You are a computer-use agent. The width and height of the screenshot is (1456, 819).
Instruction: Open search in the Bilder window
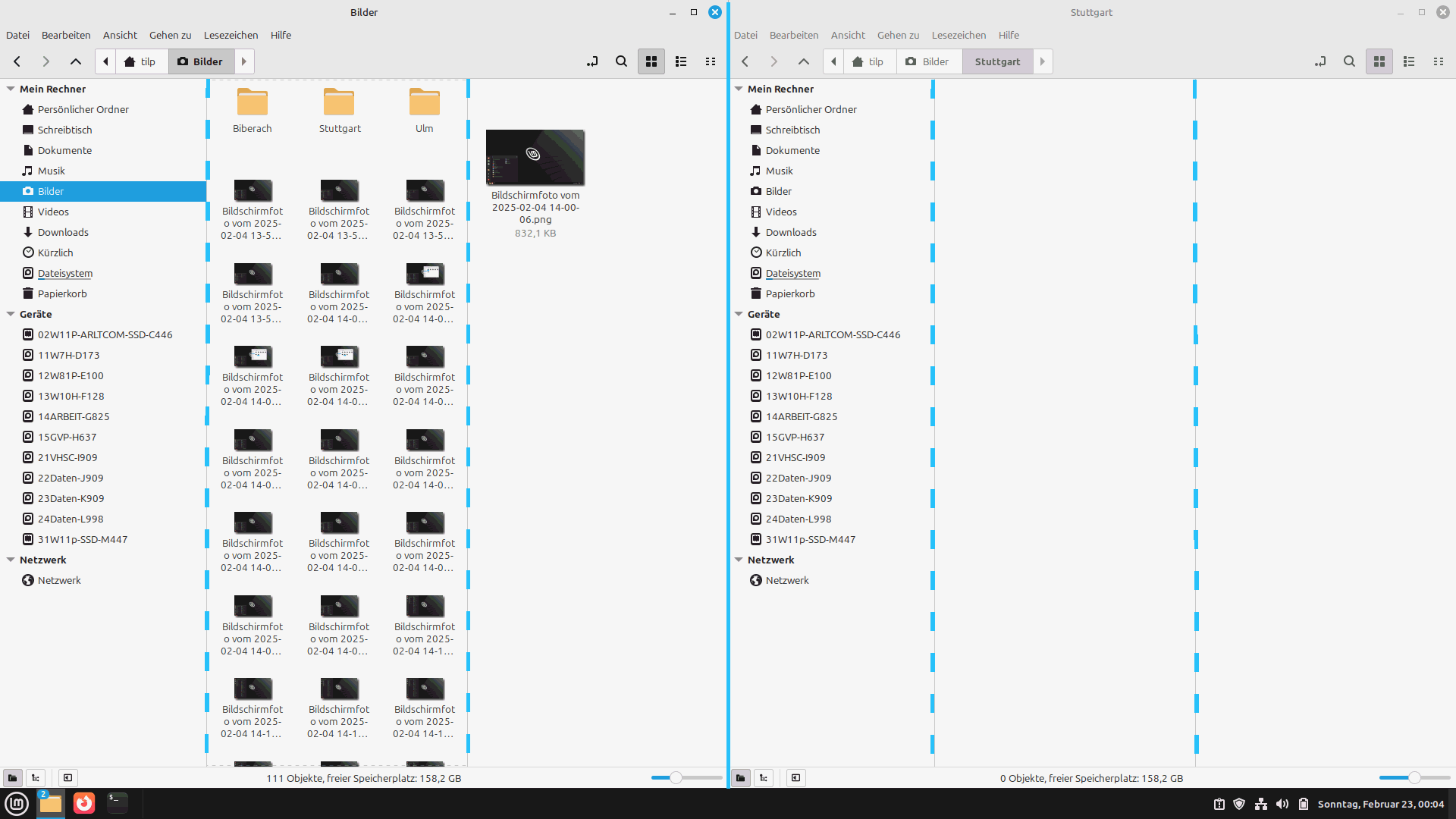coord(621,61)
